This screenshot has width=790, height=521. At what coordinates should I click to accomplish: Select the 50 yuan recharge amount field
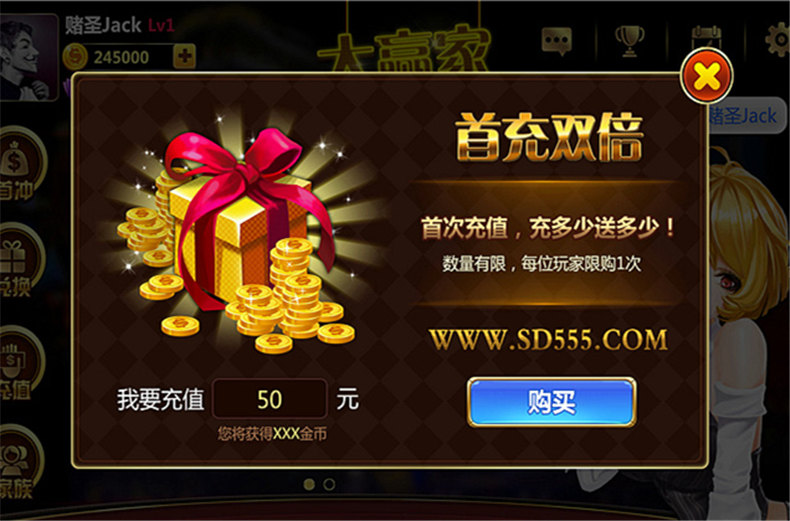coord(270,399)
